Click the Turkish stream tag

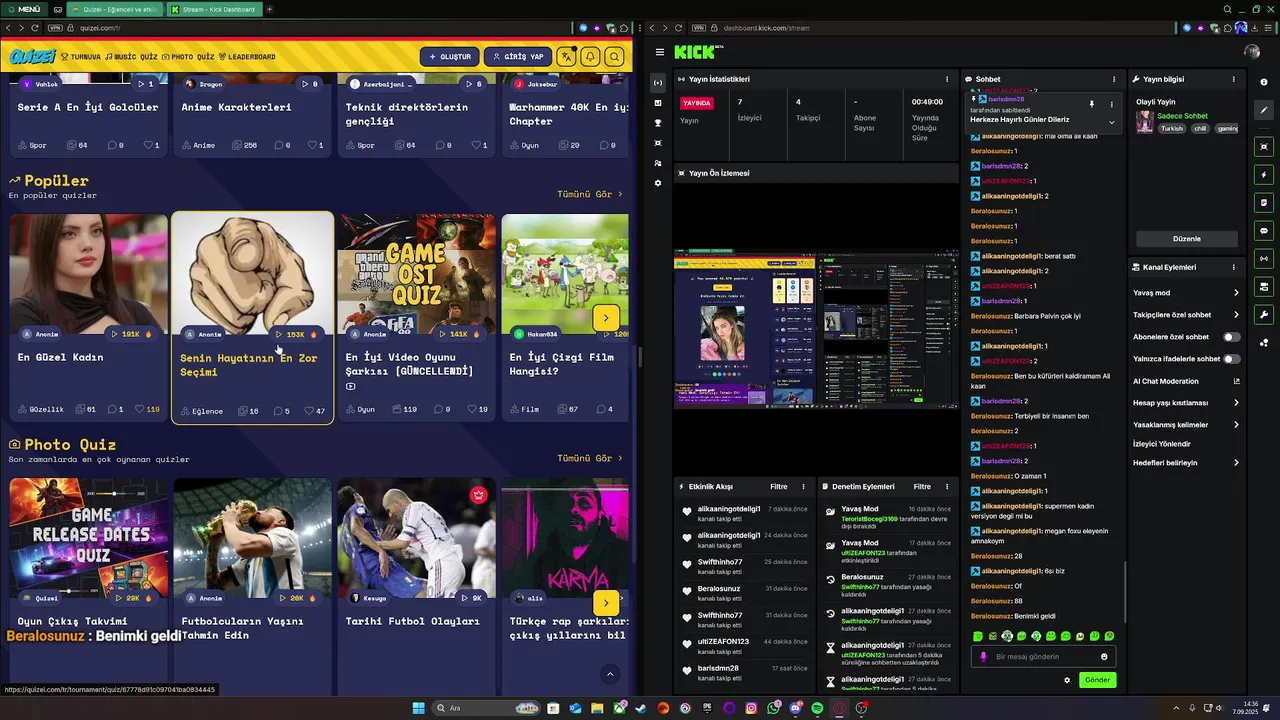[1171, 128]
